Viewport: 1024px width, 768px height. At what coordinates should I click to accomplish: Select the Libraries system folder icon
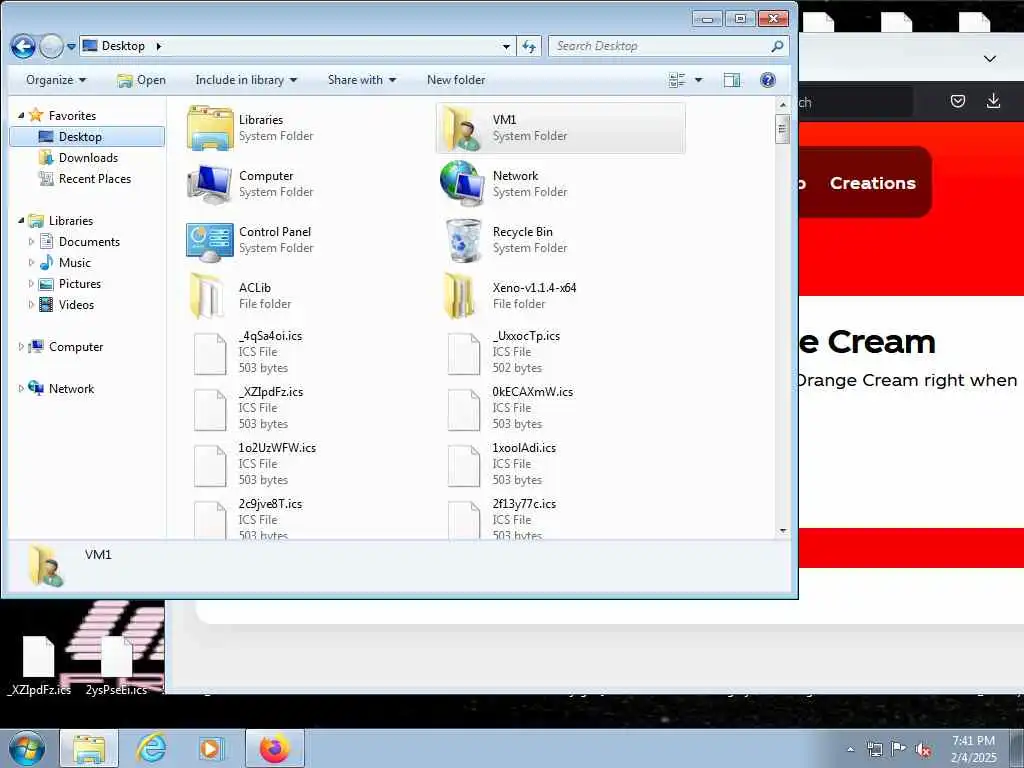coord(210,128)
